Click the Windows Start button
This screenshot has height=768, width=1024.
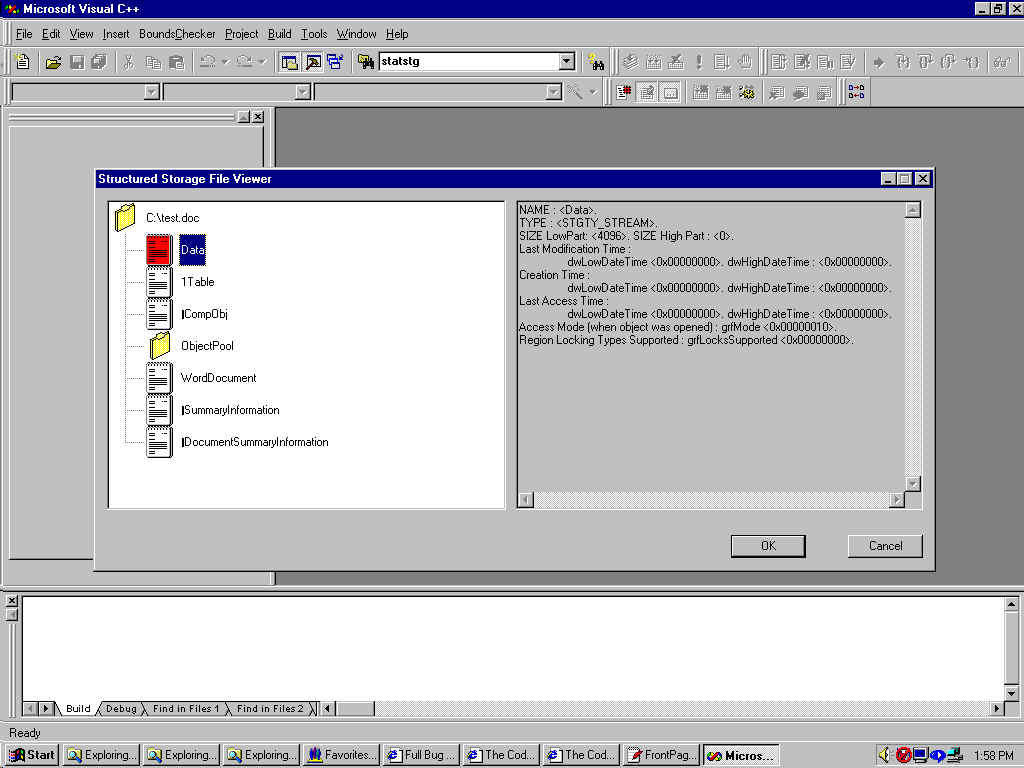[x=31, y=755]
